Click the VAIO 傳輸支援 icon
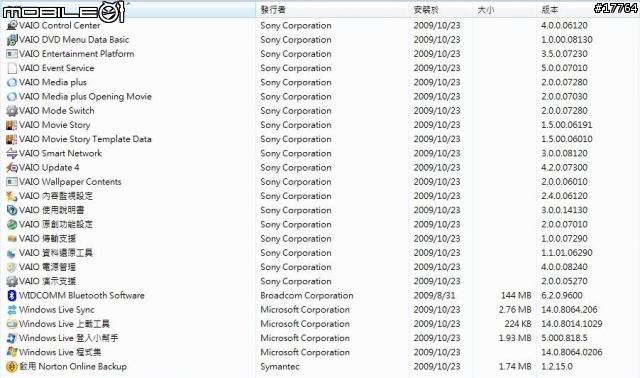 pos(12,239)
